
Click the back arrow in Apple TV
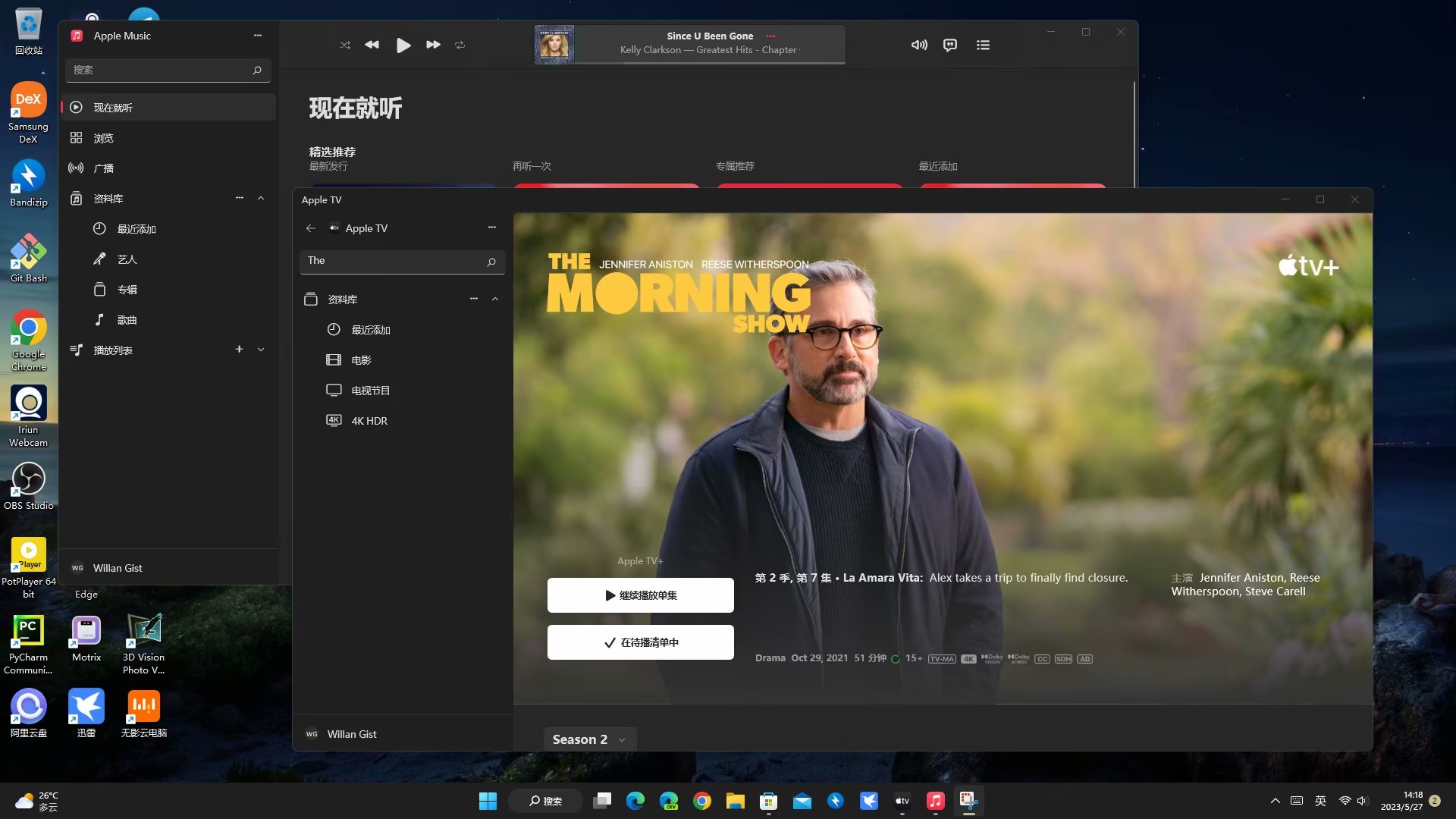310,228
